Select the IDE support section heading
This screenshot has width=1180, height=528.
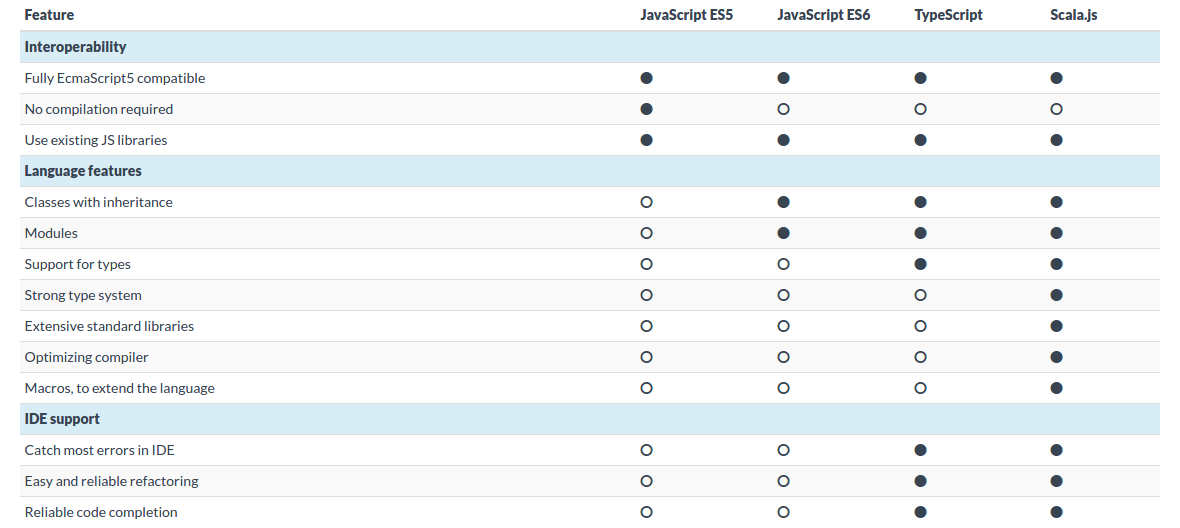[x=62, y=419]
